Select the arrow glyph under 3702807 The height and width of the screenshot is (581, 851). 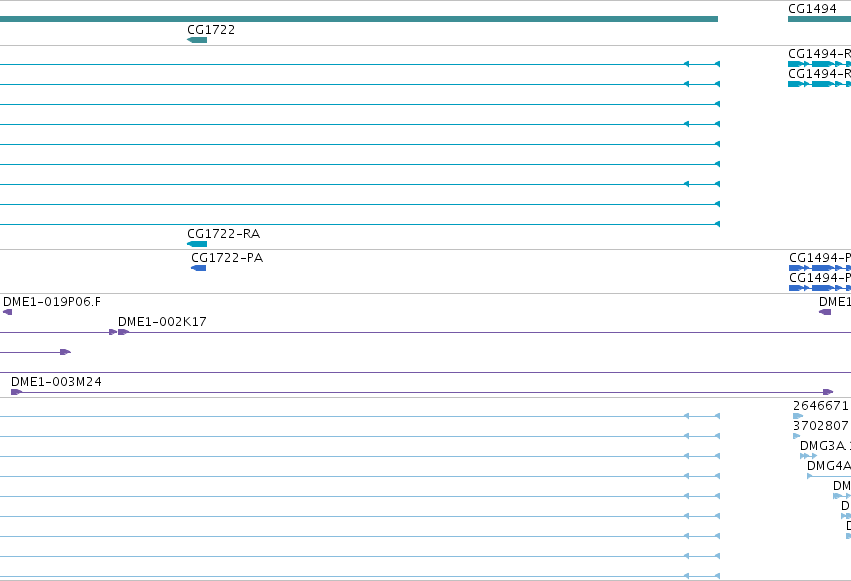click(797, 436)
